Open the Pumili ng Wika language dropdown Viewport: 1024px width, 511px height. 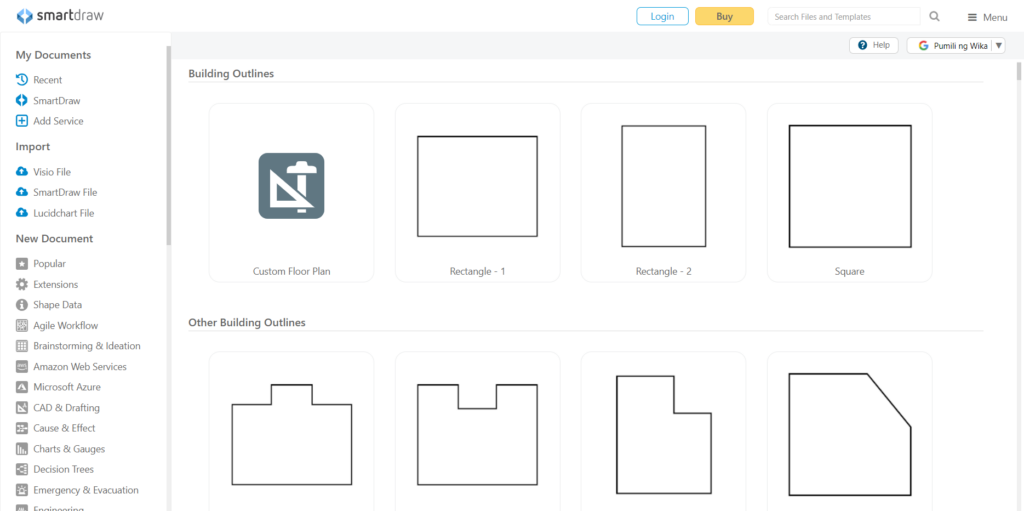point(955,46)
